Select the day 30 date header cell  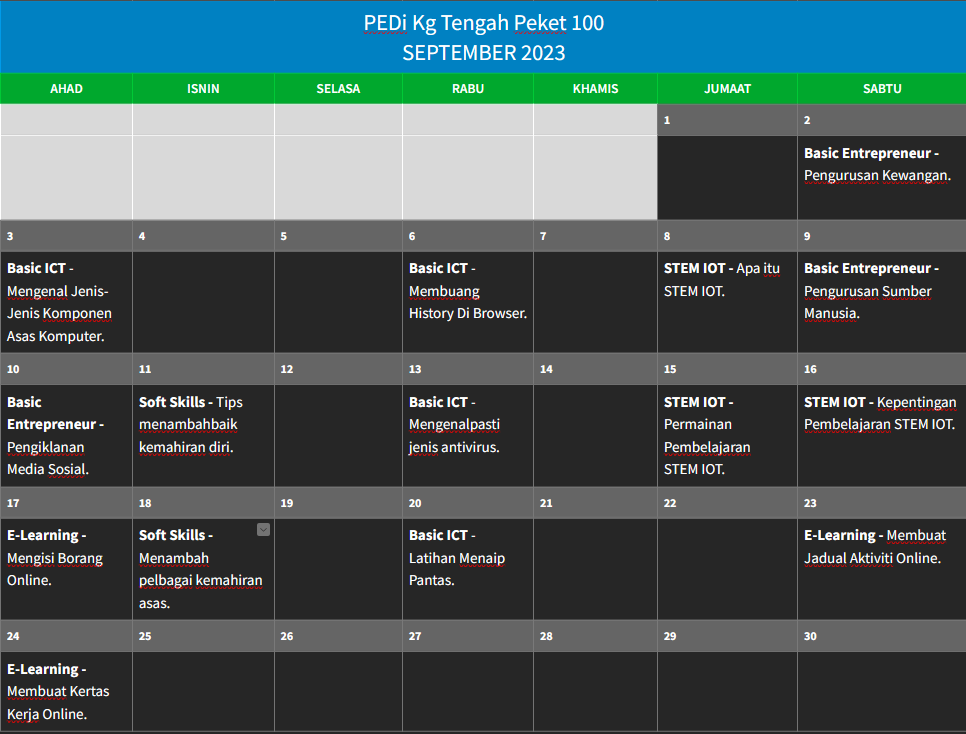click(x=882, y=636)
